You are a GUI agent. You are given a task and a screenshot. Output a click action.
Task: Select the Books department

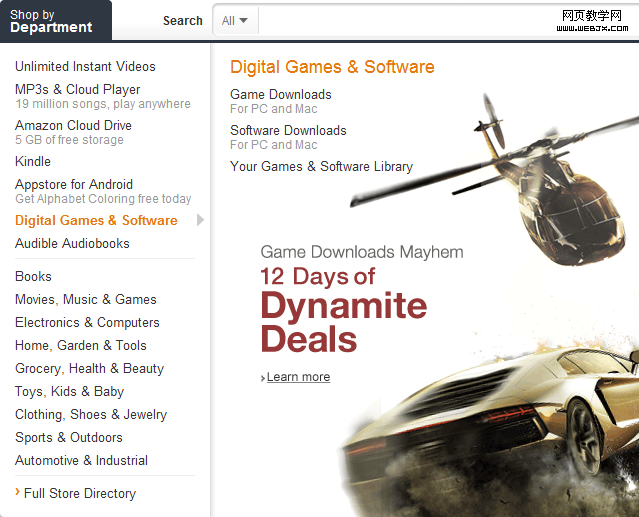(x=33, y=276)
